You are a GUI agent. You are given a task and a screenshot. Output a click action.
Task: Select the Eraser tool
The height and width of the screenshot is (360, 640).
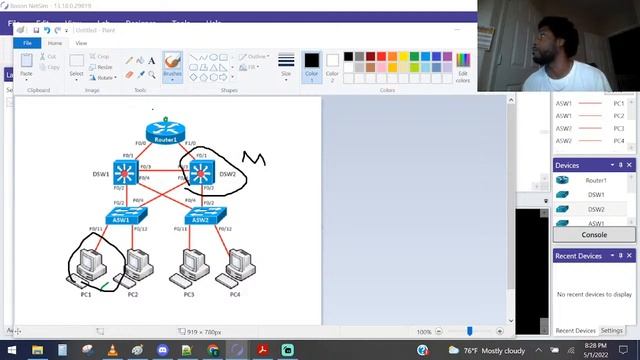[x=129, y=75]
